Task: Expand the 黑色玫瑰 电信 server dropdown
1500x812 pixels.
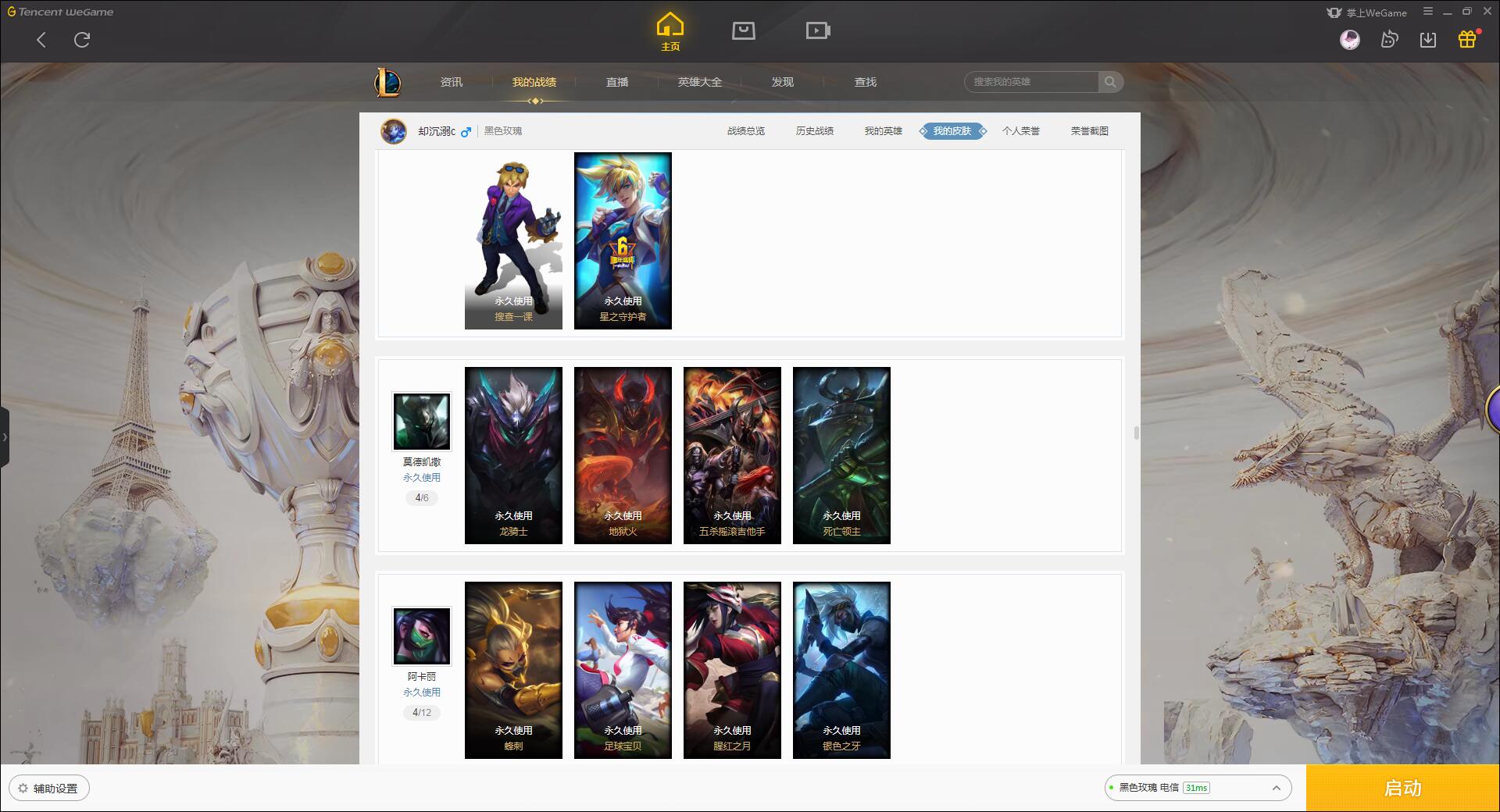Action: (x=1198, y=788)
